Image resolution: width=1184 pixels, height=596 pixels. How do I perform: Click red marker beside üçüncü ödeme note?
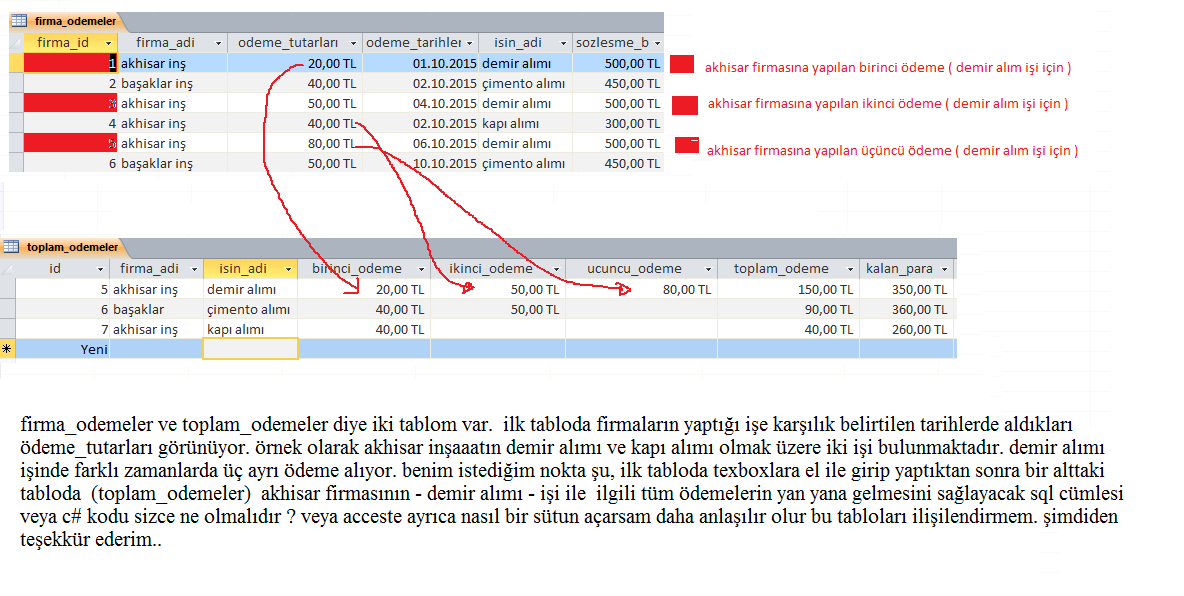(x=687, y=145)
